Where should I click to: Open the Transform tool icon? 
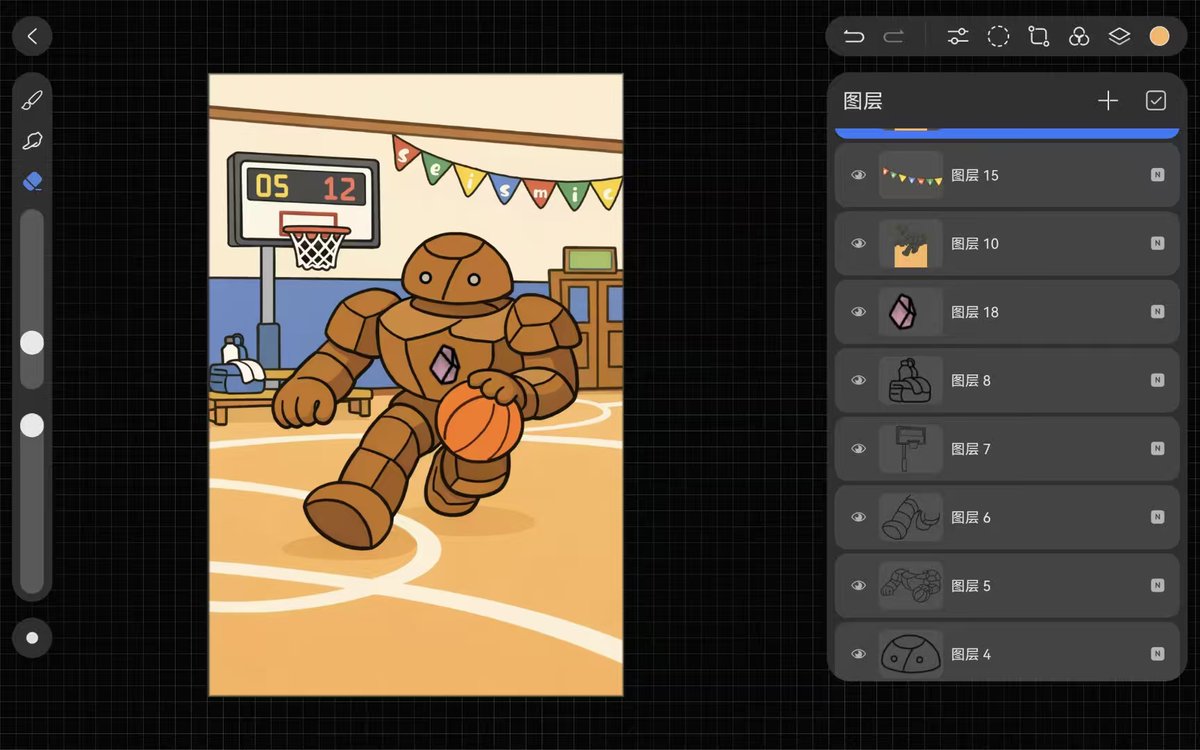[1039, 37]
